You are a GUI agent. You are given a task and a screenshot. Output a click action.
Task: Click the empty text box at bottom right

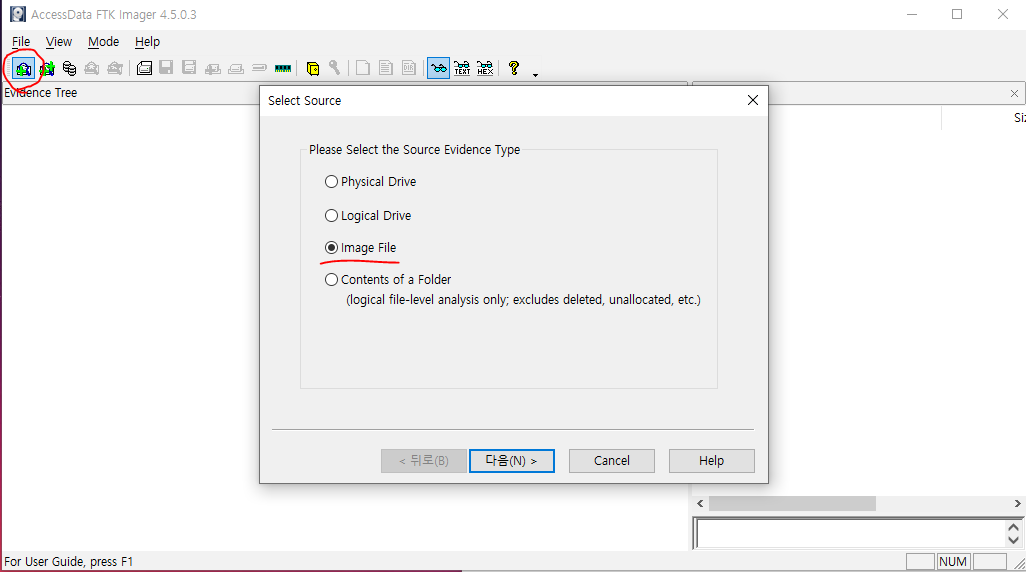click(x=851, y=533)
